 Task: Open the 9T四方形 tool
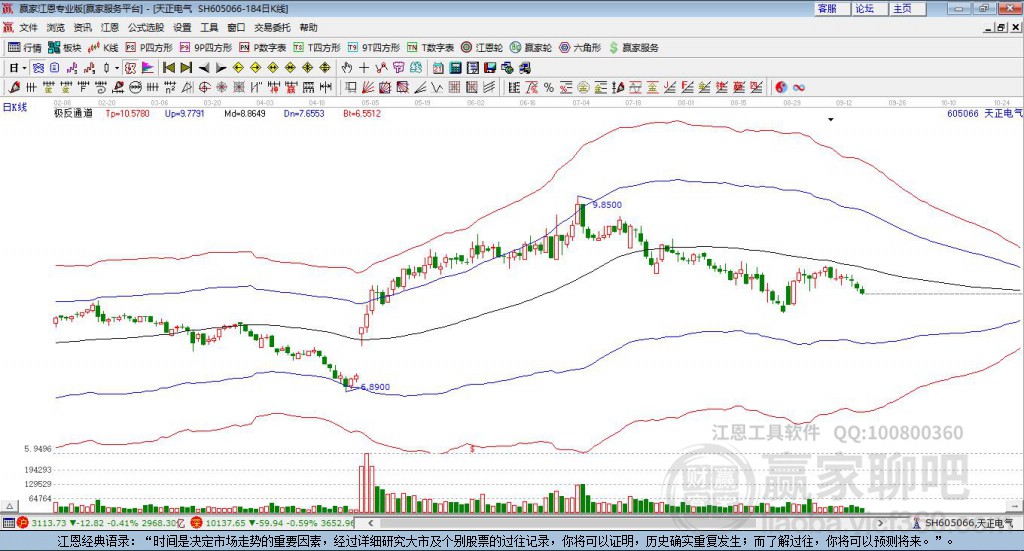374,48
